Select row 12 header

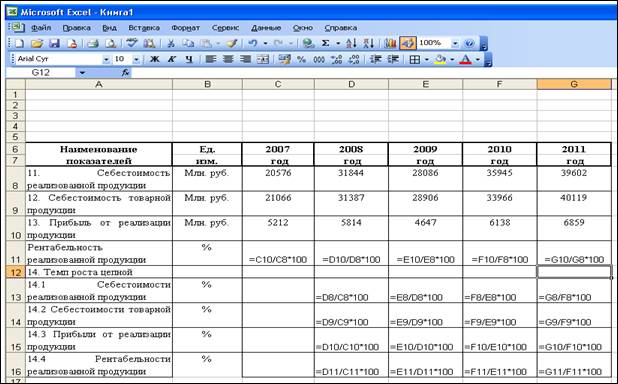[15, 272]
